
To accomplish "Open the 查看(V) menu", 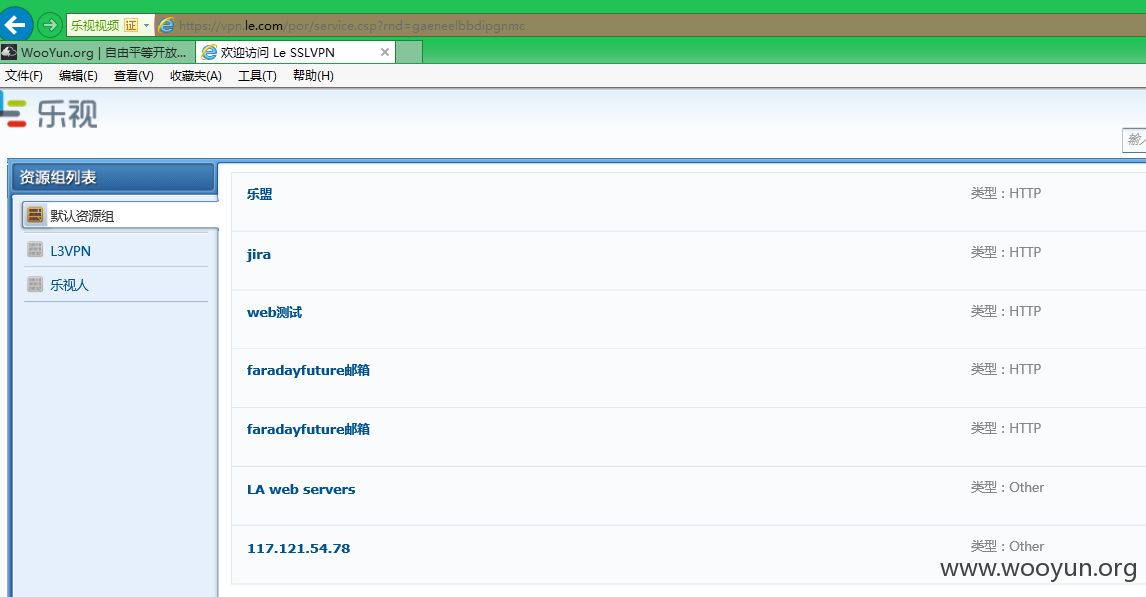I will coord(134,76).
